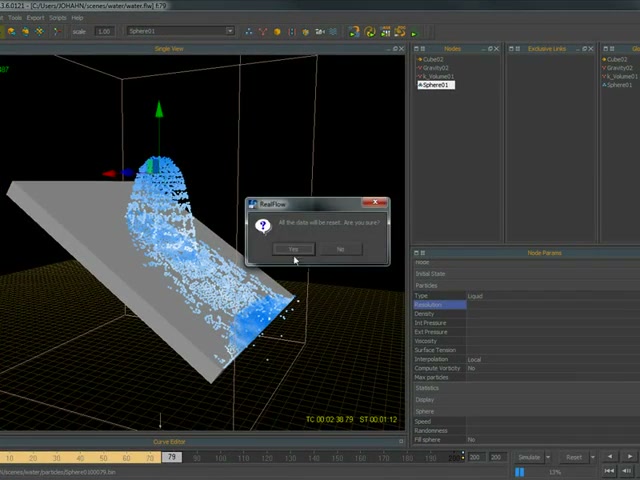
Task: Add a camera with the camera icon
Action: click(x=320, y=31)
